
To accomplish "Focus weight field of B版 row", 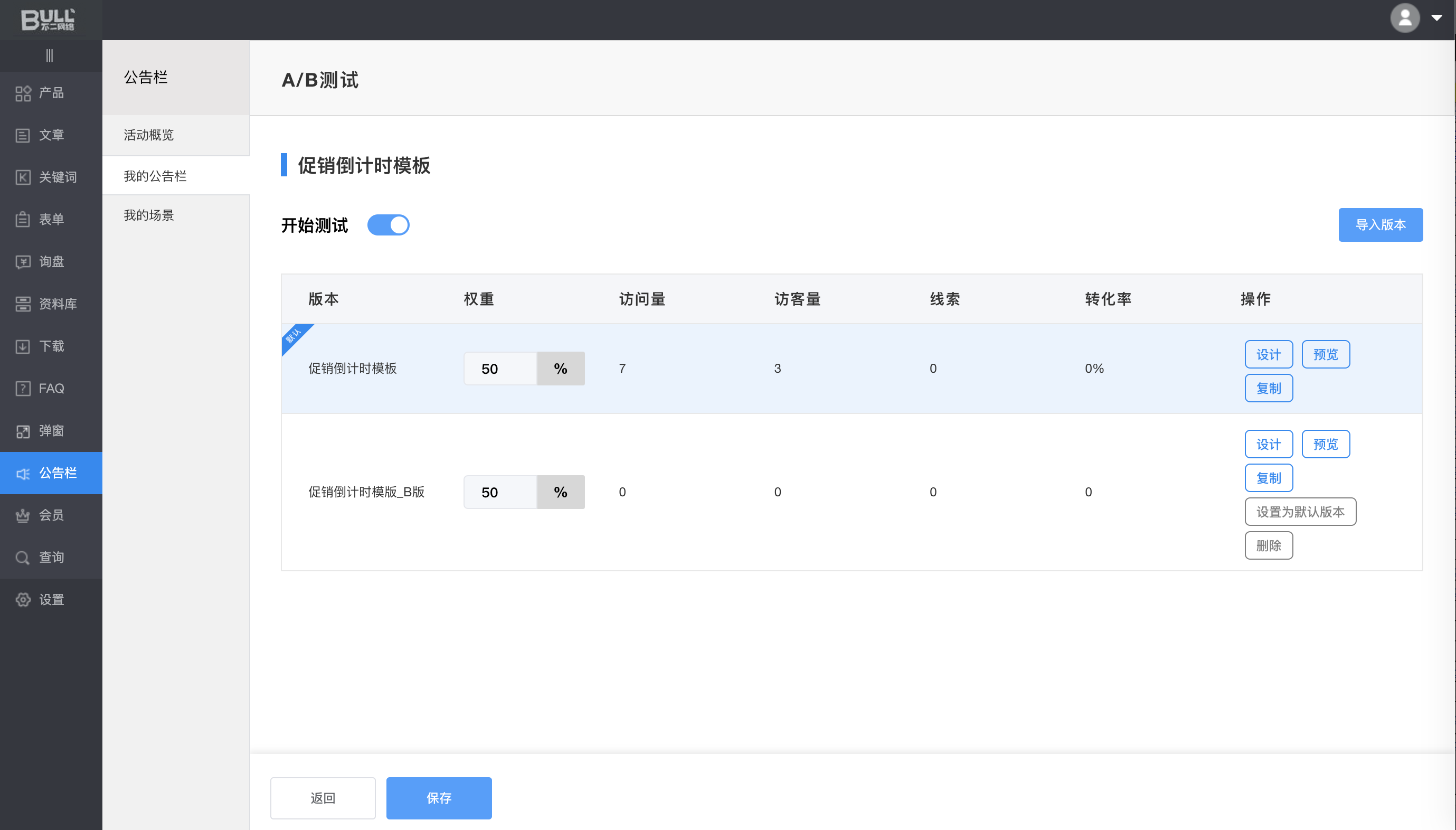I will tap(500, 493).
